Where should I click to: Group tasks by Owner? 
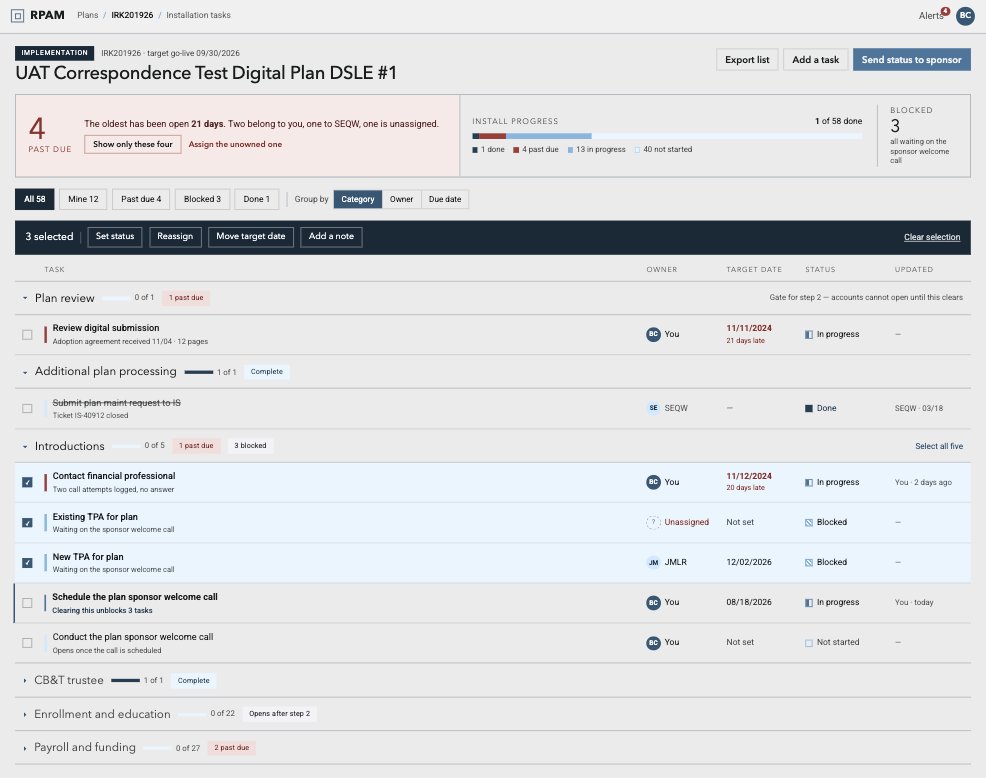401,199
